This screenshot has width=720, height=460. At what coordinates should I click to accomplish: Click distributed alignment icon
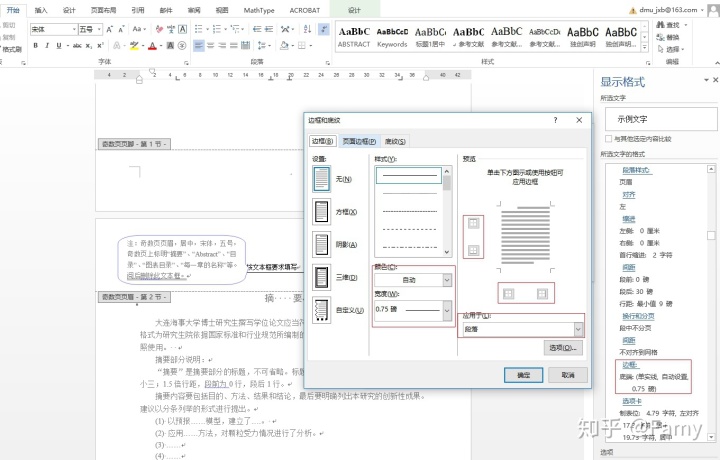click(x=245, y=45)
